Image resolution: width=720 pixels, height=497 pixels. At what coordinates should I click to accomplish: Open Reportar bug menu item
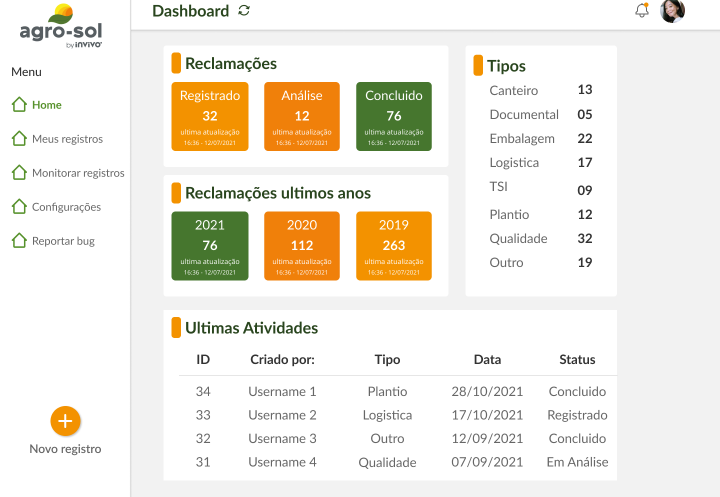coord(63,241)
